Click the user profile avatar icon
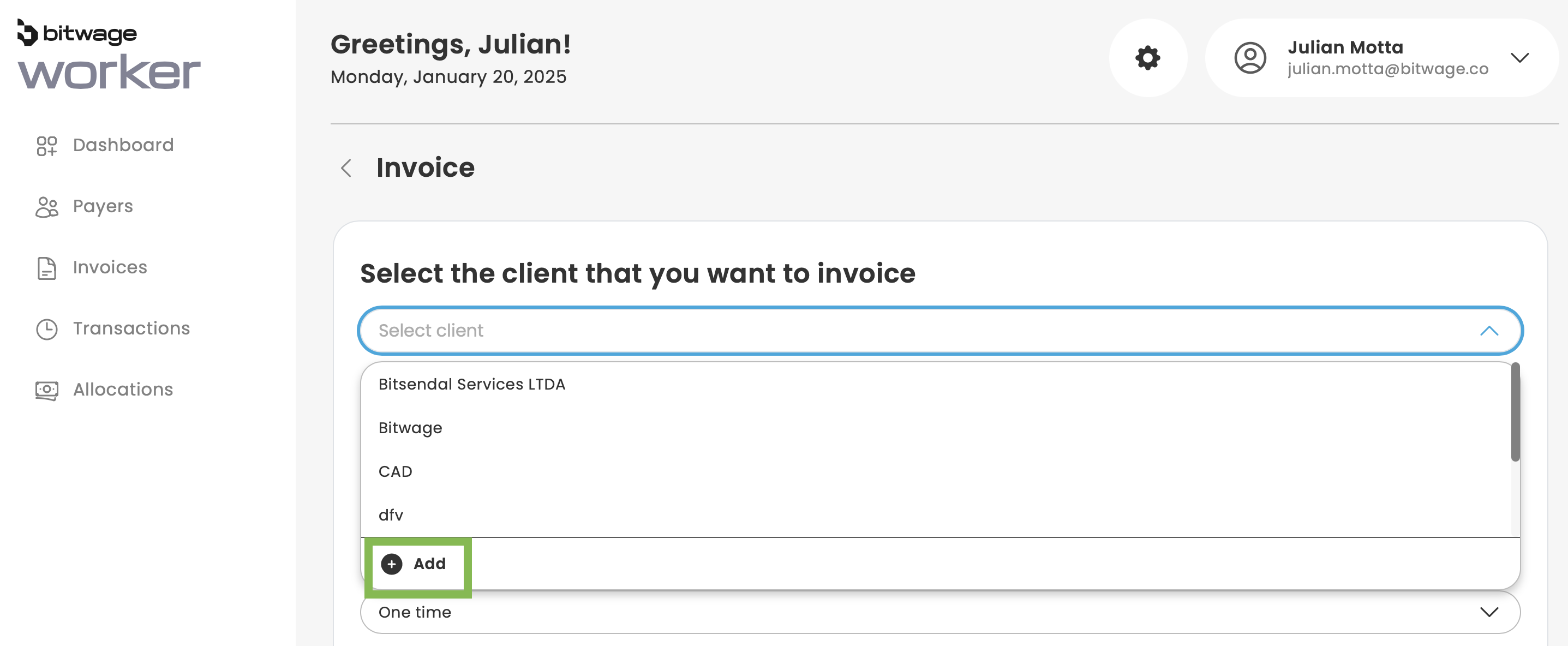1568x646 pixels. pos(1249,58)
